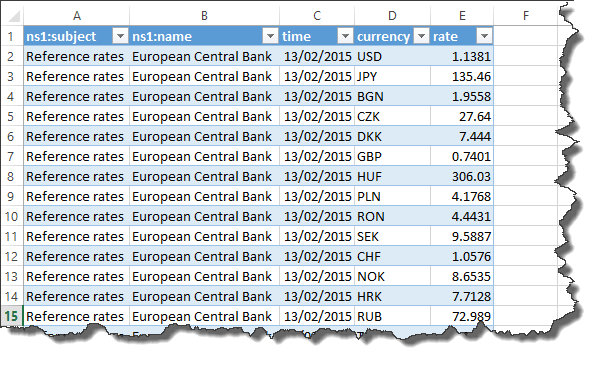This screenshot has height=367, width=600.
Task: Select column B header
Action: tap(204, 16)
